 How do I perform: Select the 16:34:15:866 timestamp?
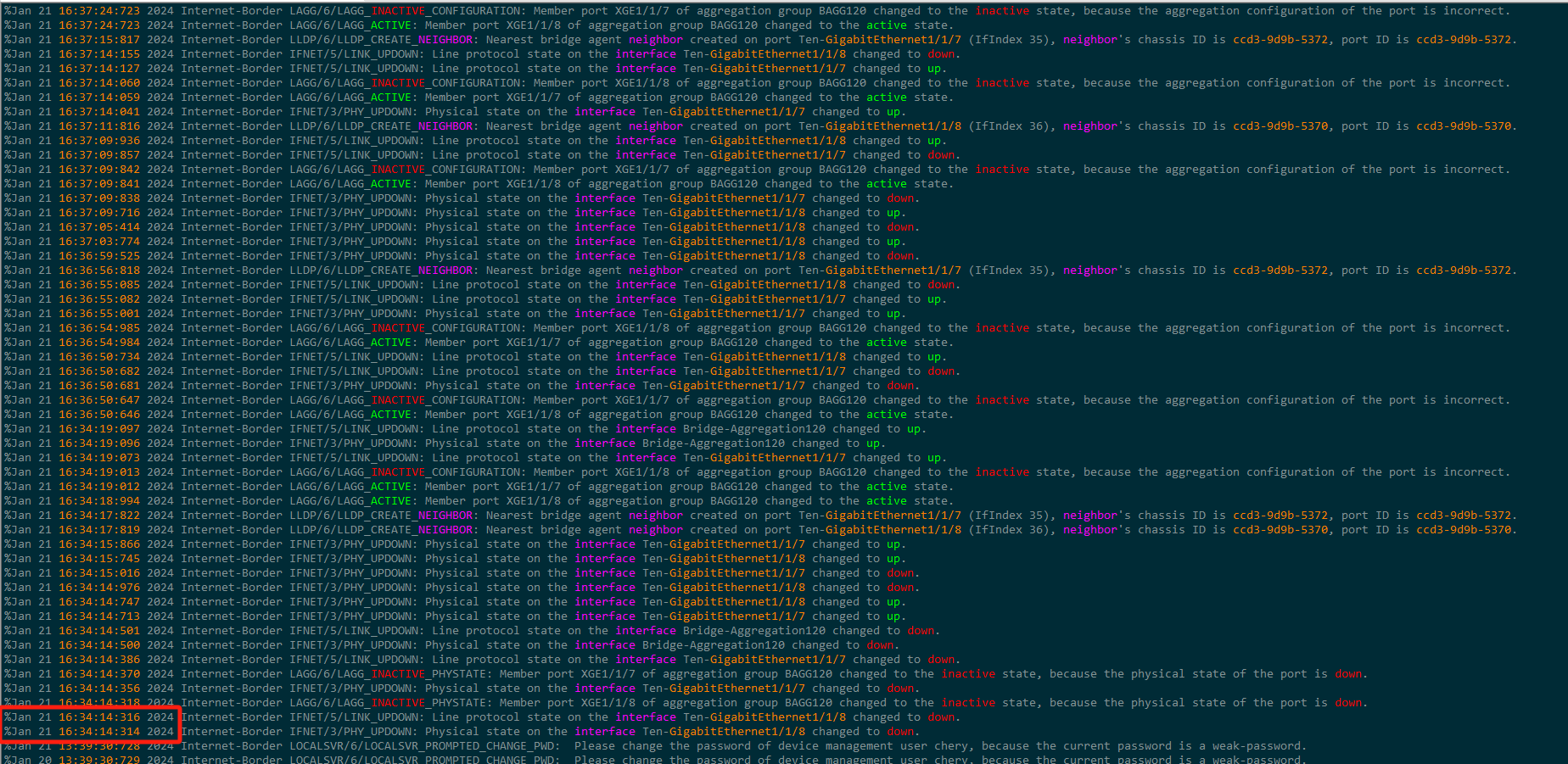point(99,544)
